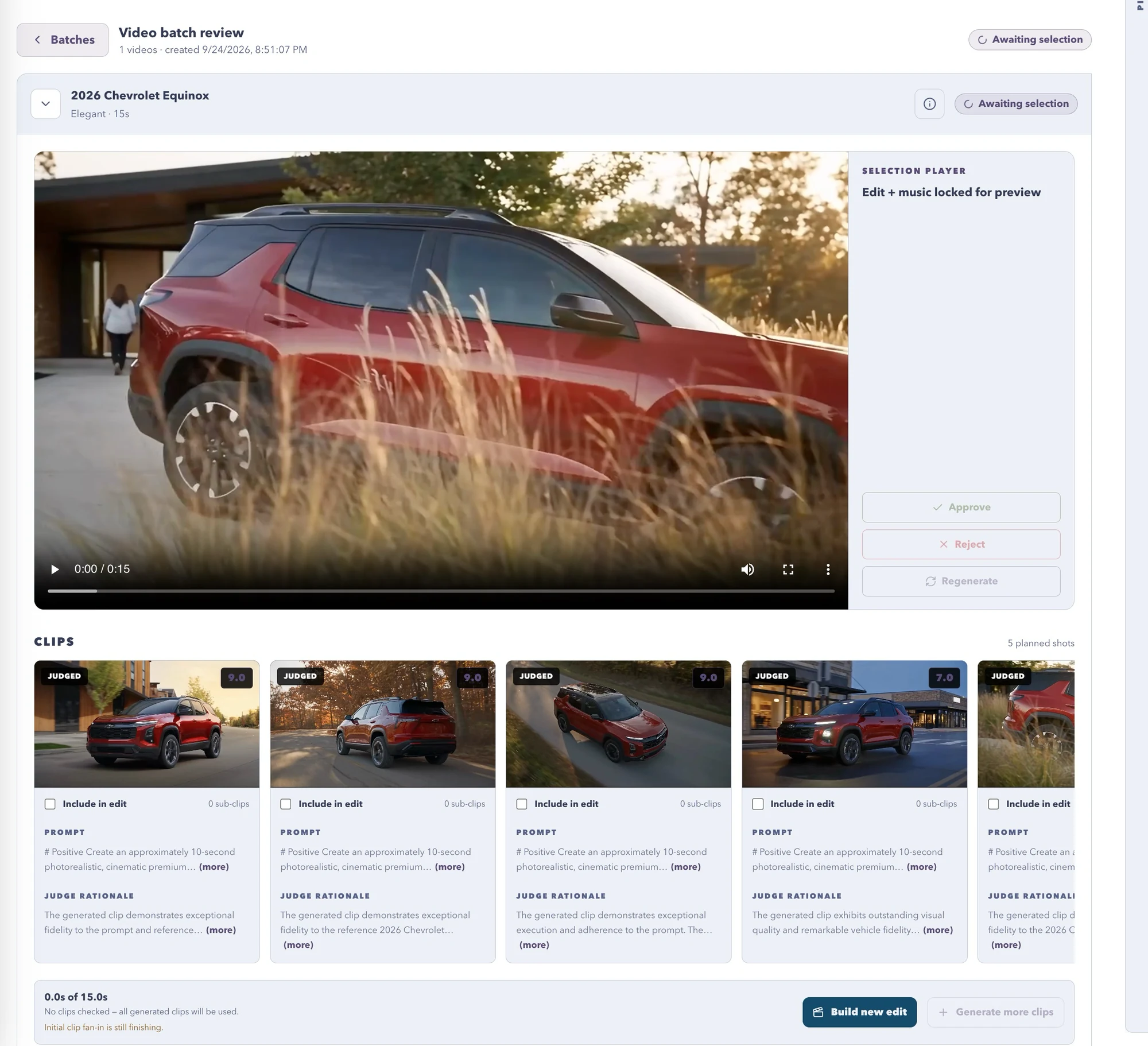The height and width of the screenshot is (1046, 1148).
Task: Click the 9.0 score badge on third clip
Action: click(x=708, y=677)
